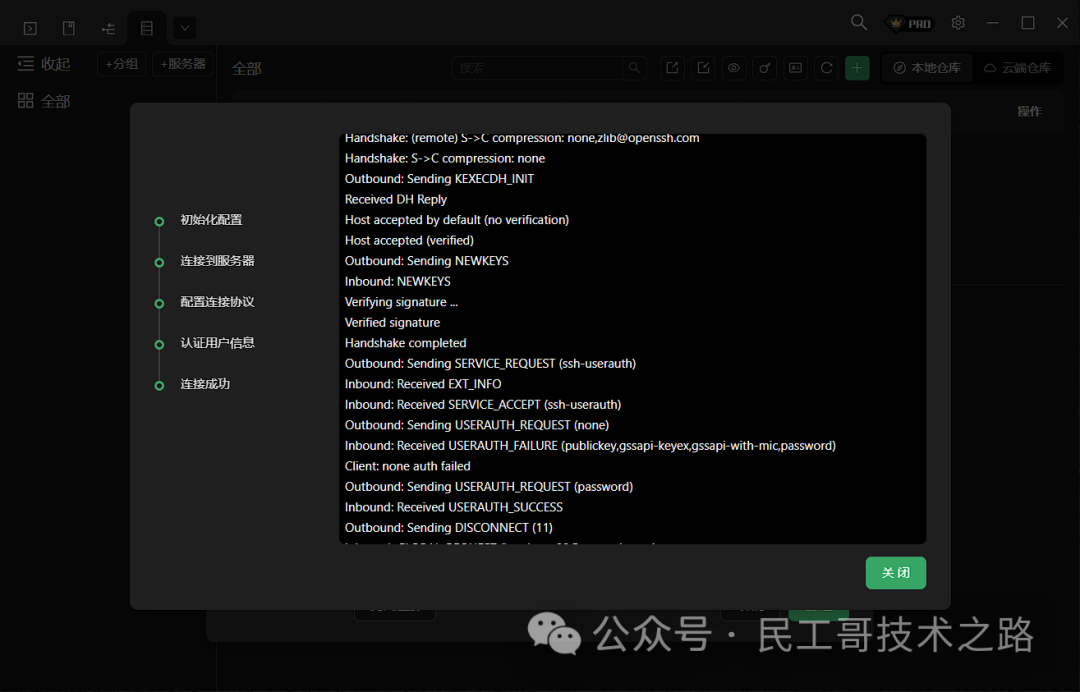Screen dimensions: 1080x692
Task: Click log line 'Handshake completed'
Action: point(406,343)
